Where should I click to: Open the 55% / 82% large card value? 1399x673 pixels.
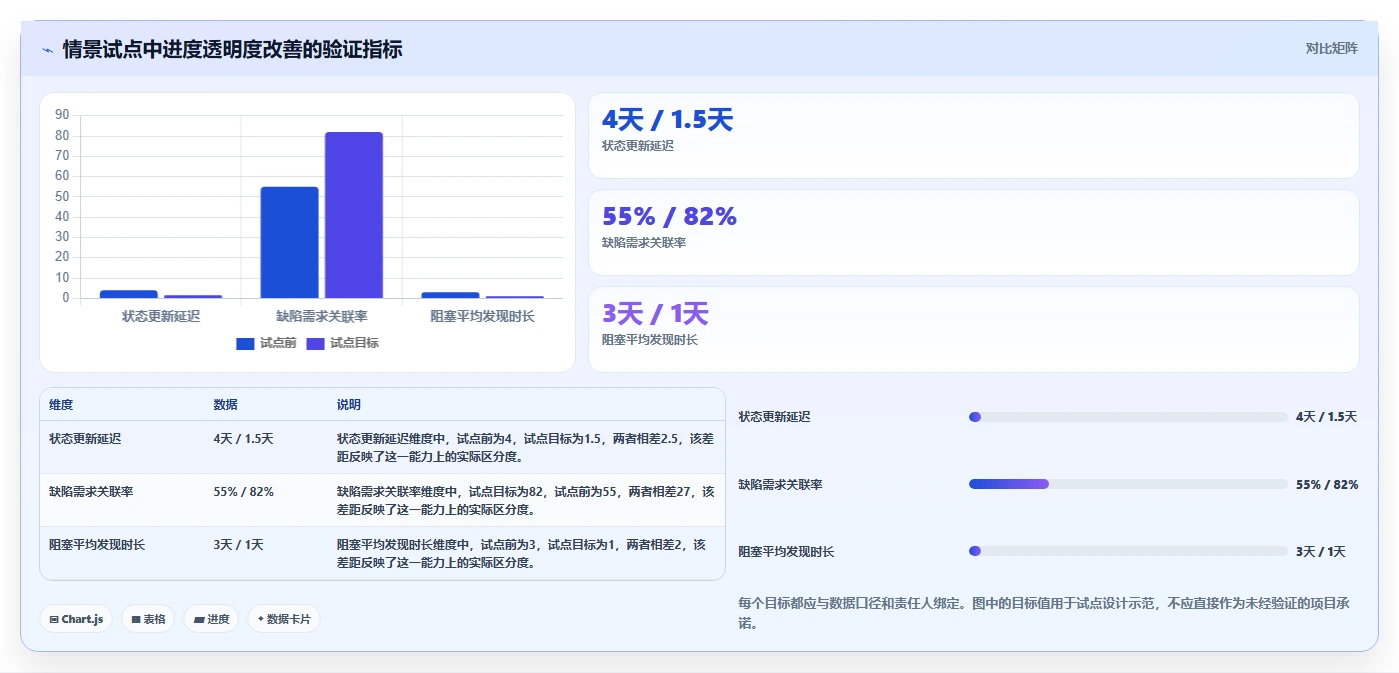(x=669, y=216)
